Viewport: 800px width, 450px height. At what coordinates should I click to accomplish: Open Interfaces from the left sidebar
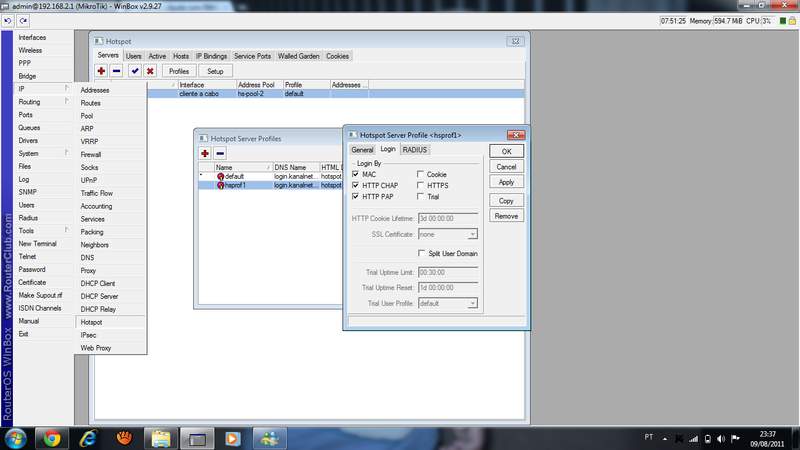tap(32, 37)
